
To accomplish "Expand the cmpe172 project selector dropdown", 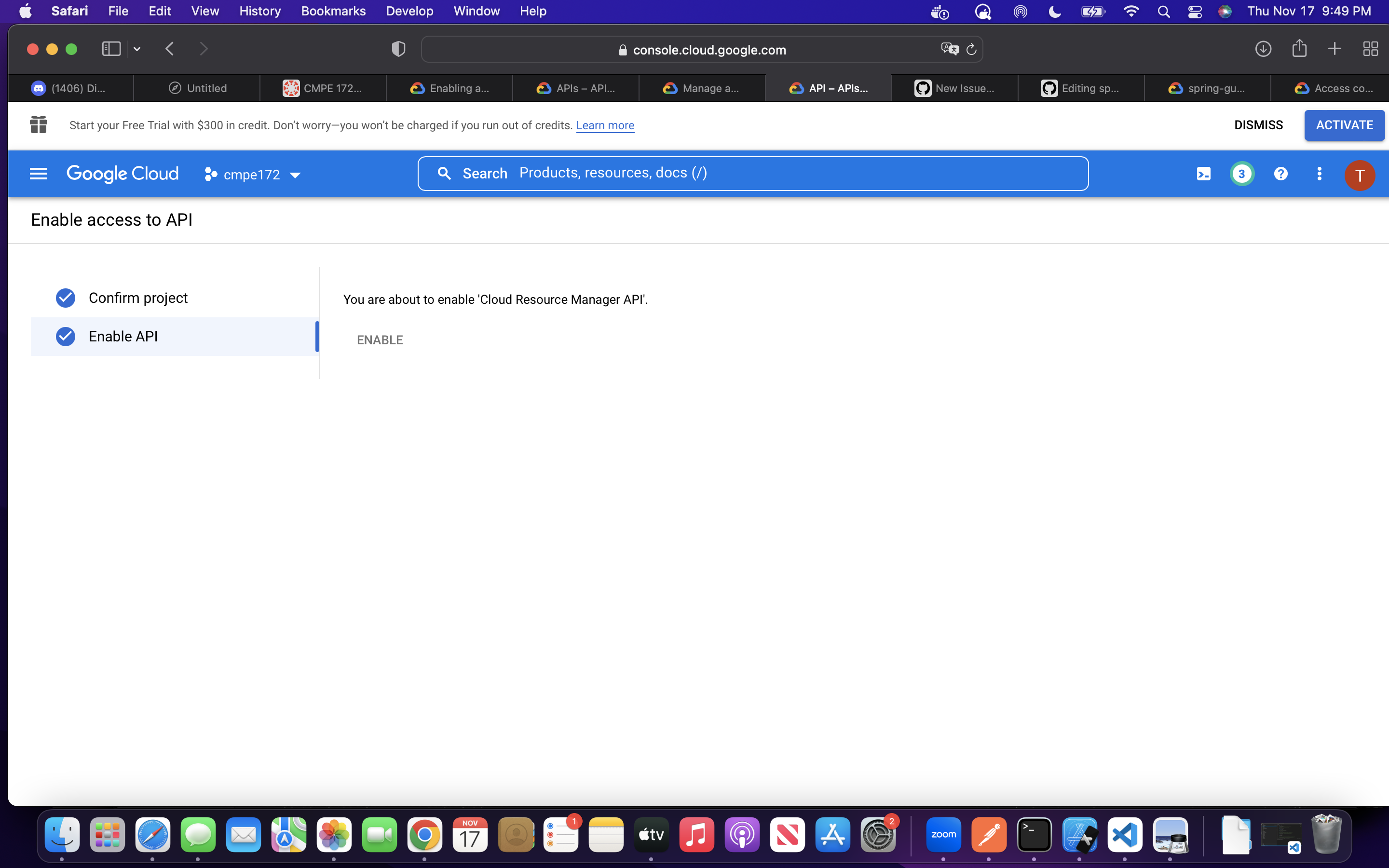I will [253, 175].
